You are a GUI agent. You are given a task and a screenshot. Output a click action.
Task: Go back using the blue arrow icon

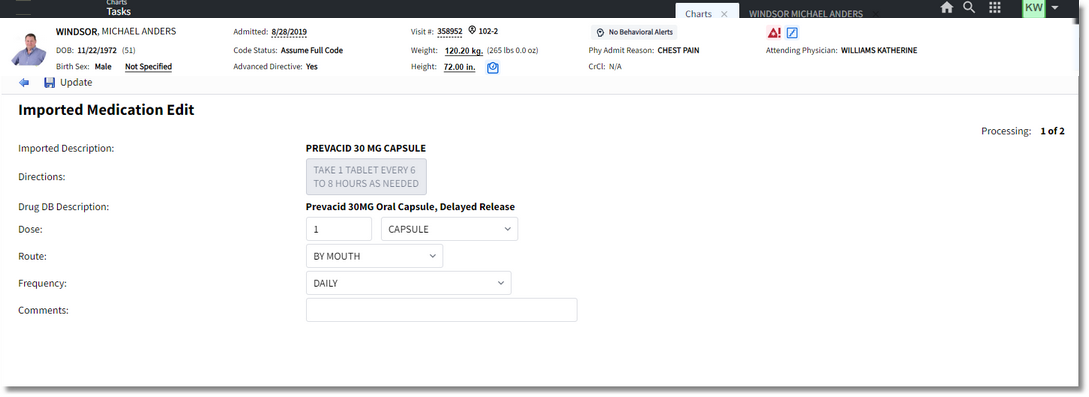tap(24, 83)
